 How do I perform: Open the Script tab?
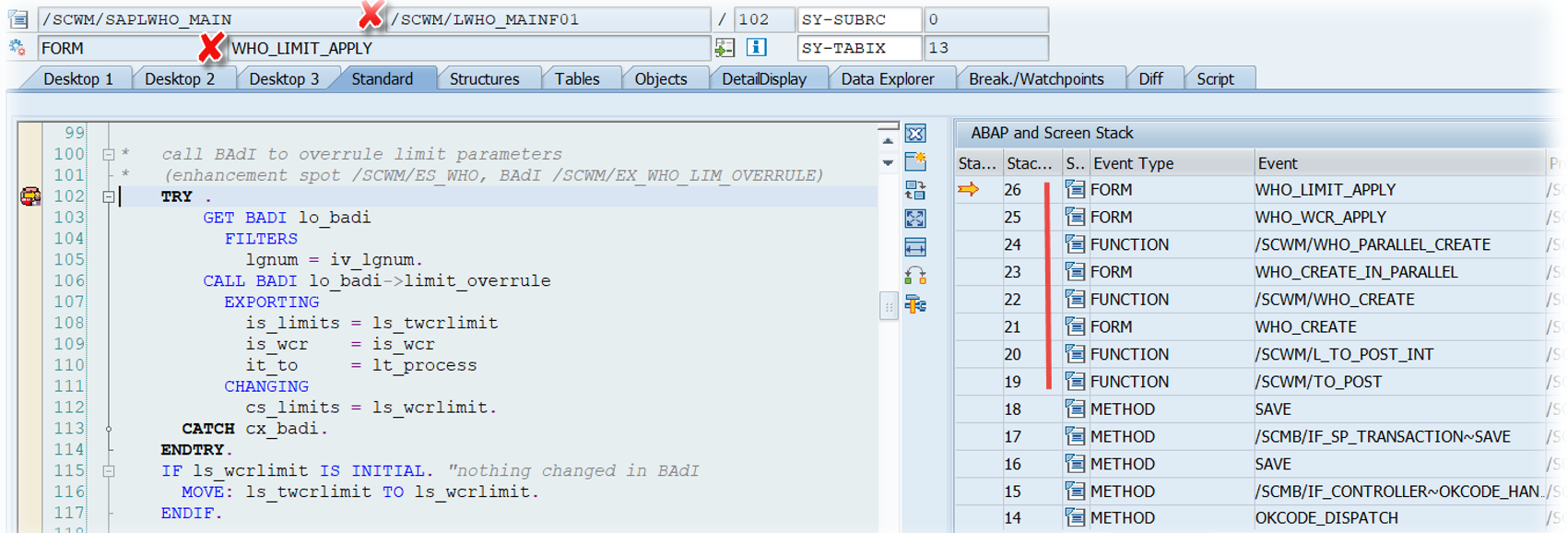tap(1215, 78)
